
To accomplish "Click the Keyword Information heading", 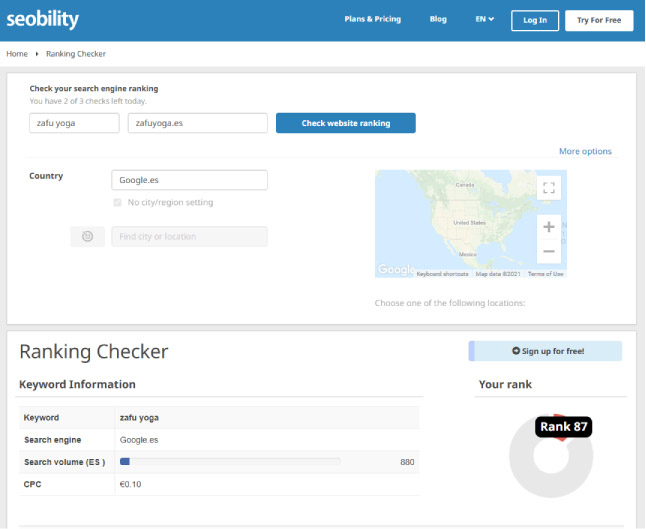I will click(x=77, y=384).
